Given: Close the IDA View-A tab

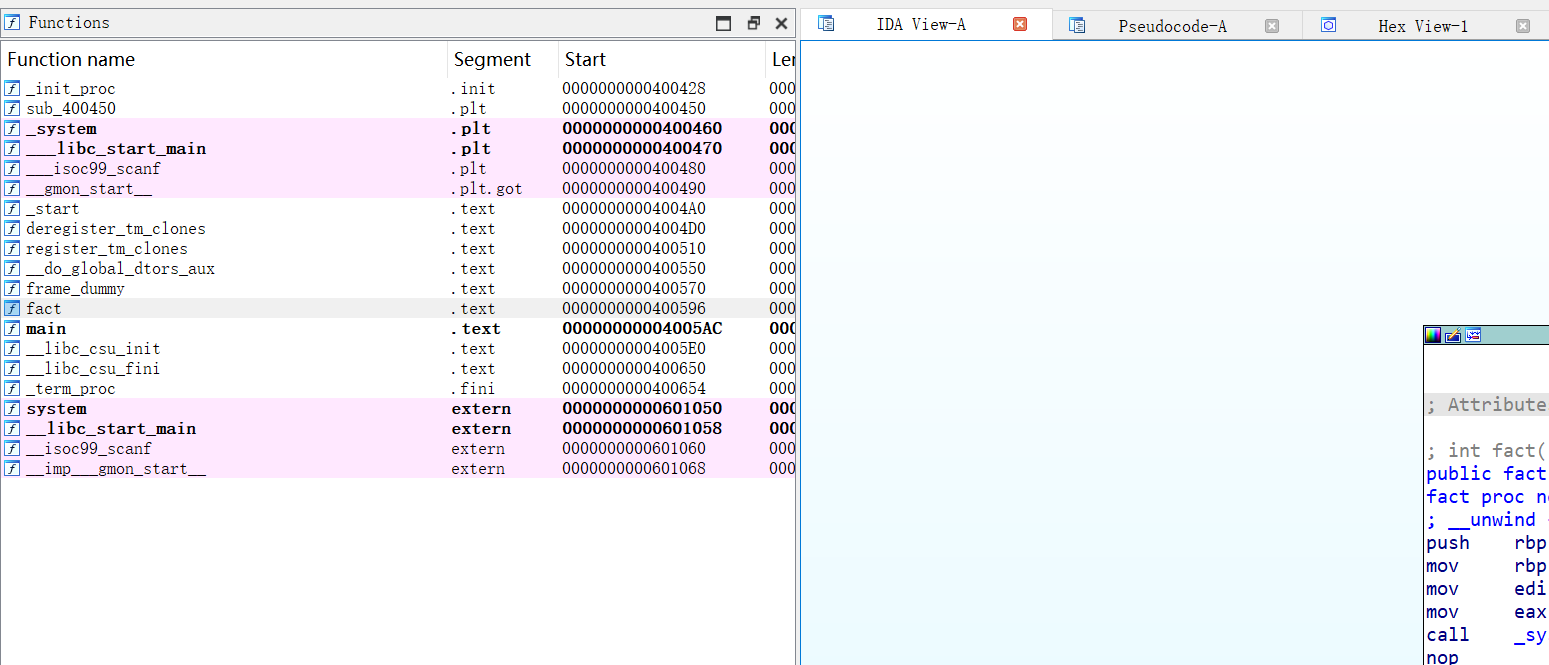Looking at the screenshot, I should 1020,25.
